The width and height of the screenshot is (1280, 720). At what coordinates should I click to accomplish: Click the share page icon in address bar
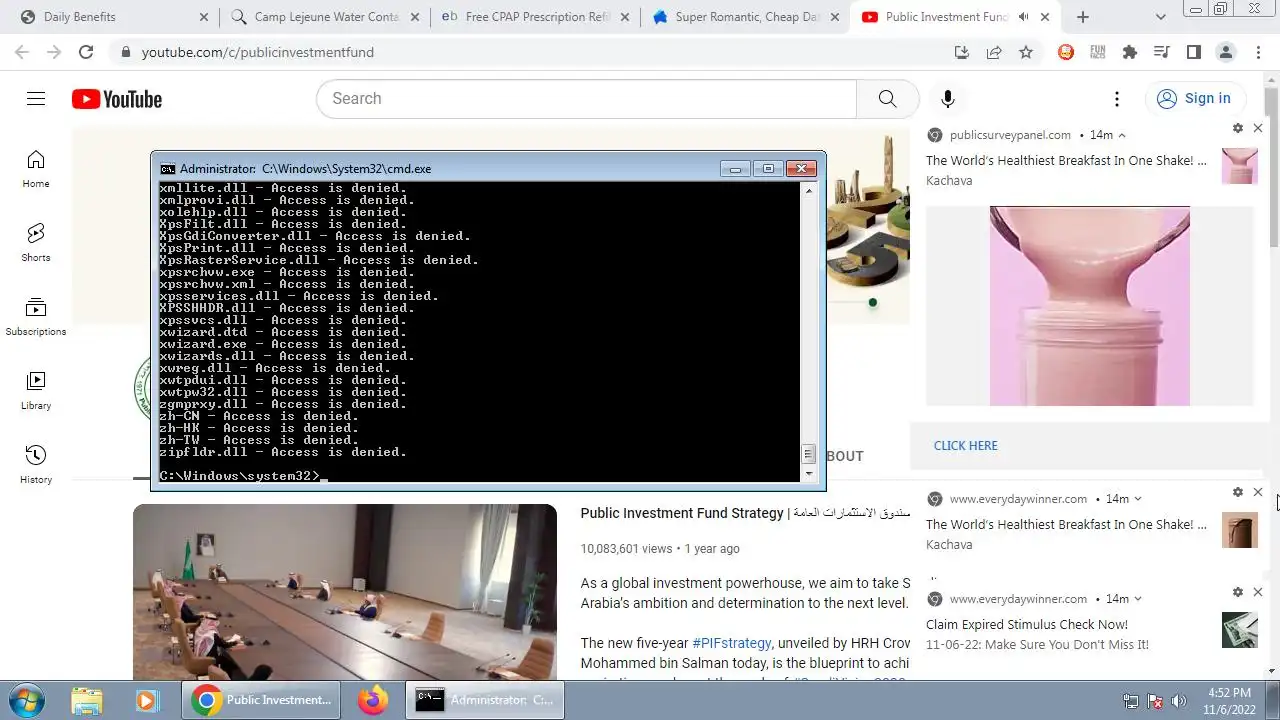click(994, 52)
